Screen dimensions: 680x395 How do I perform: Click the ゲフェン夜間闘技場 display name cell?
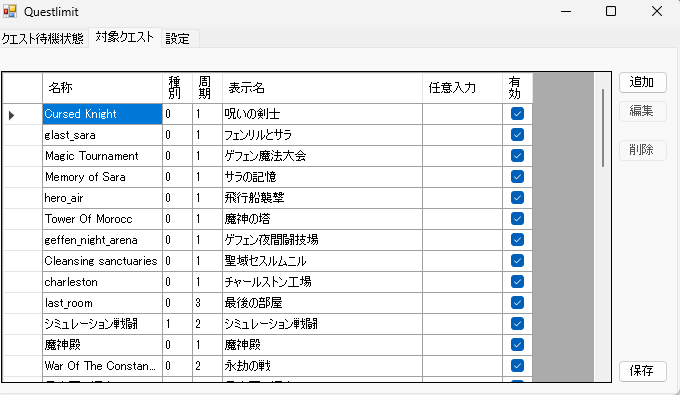(322, 240)
